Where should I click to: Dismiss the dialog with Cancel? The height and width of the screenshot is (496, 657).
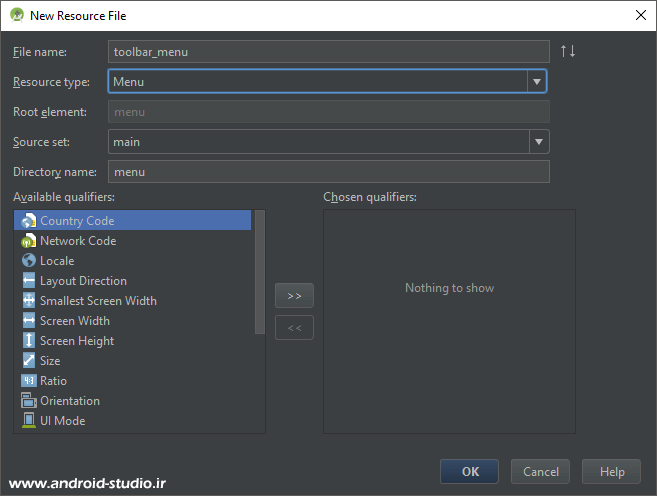coord(541,472)
